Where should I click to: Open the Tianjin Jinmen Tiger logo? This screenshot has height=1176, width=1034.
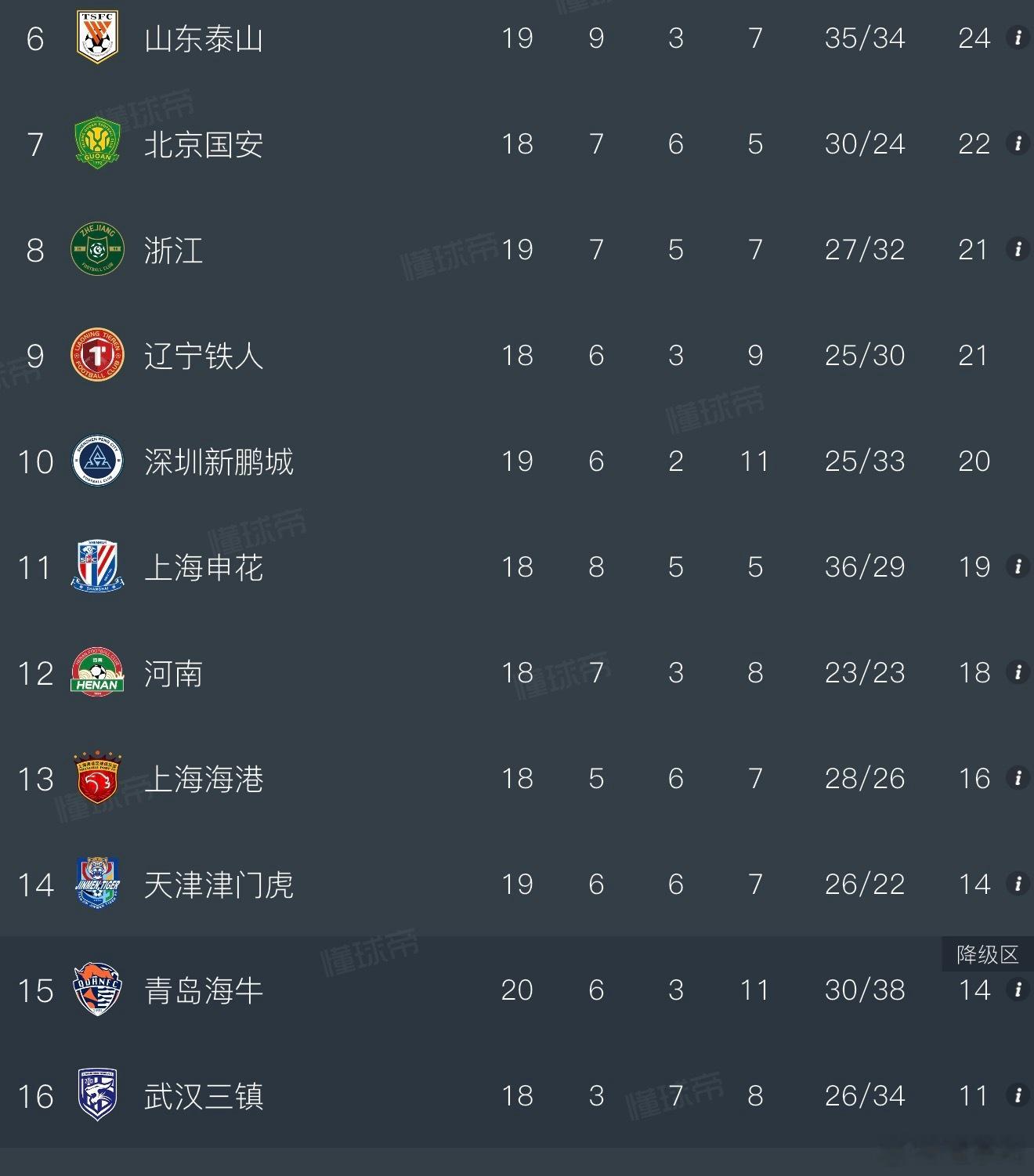[97, 883]
